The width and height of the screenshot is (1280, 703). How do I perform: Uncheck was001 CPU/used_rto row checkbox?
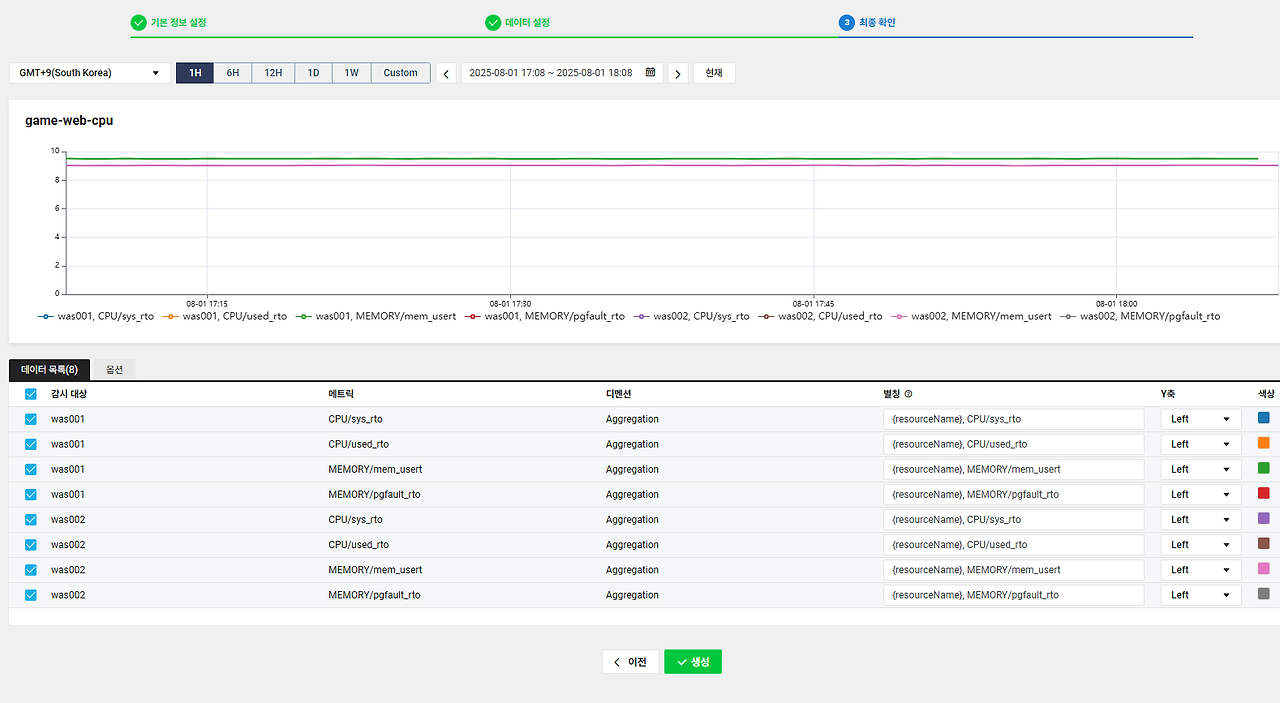[x=31, y=444]
